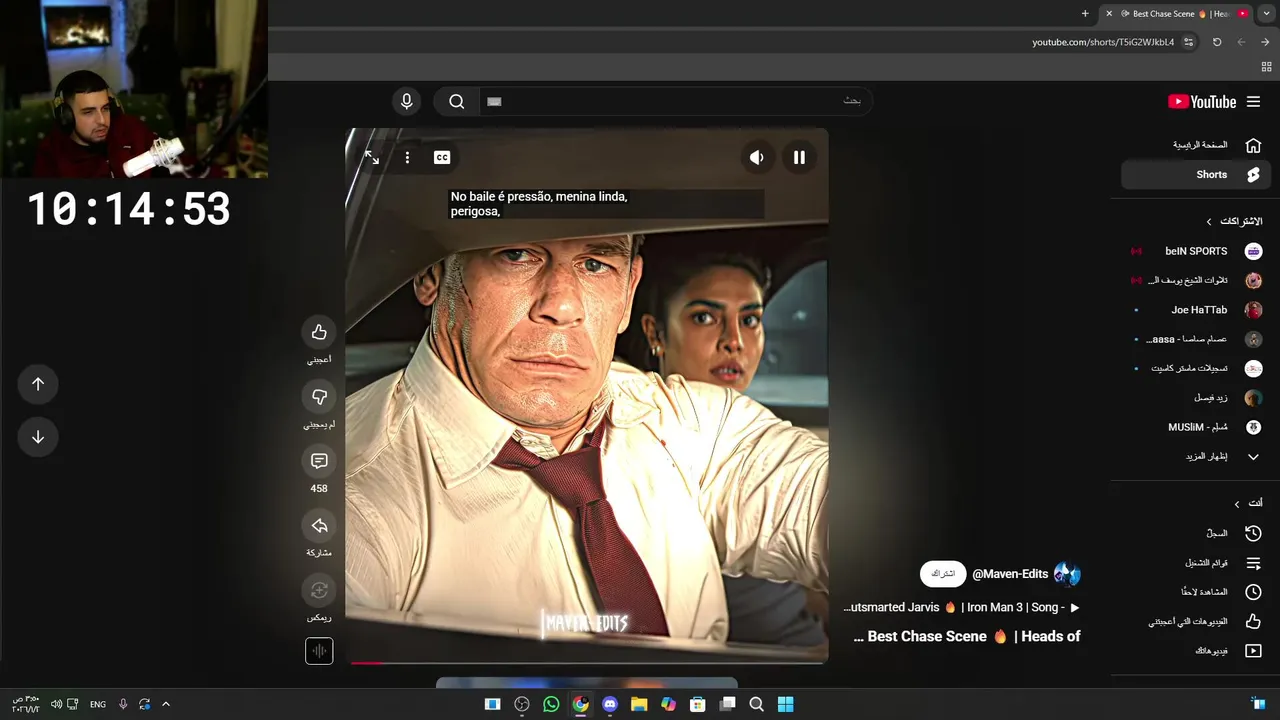Open WhatsApp from the taskbar
This screenshot has height=720, width=1280.
click(551, 704)
